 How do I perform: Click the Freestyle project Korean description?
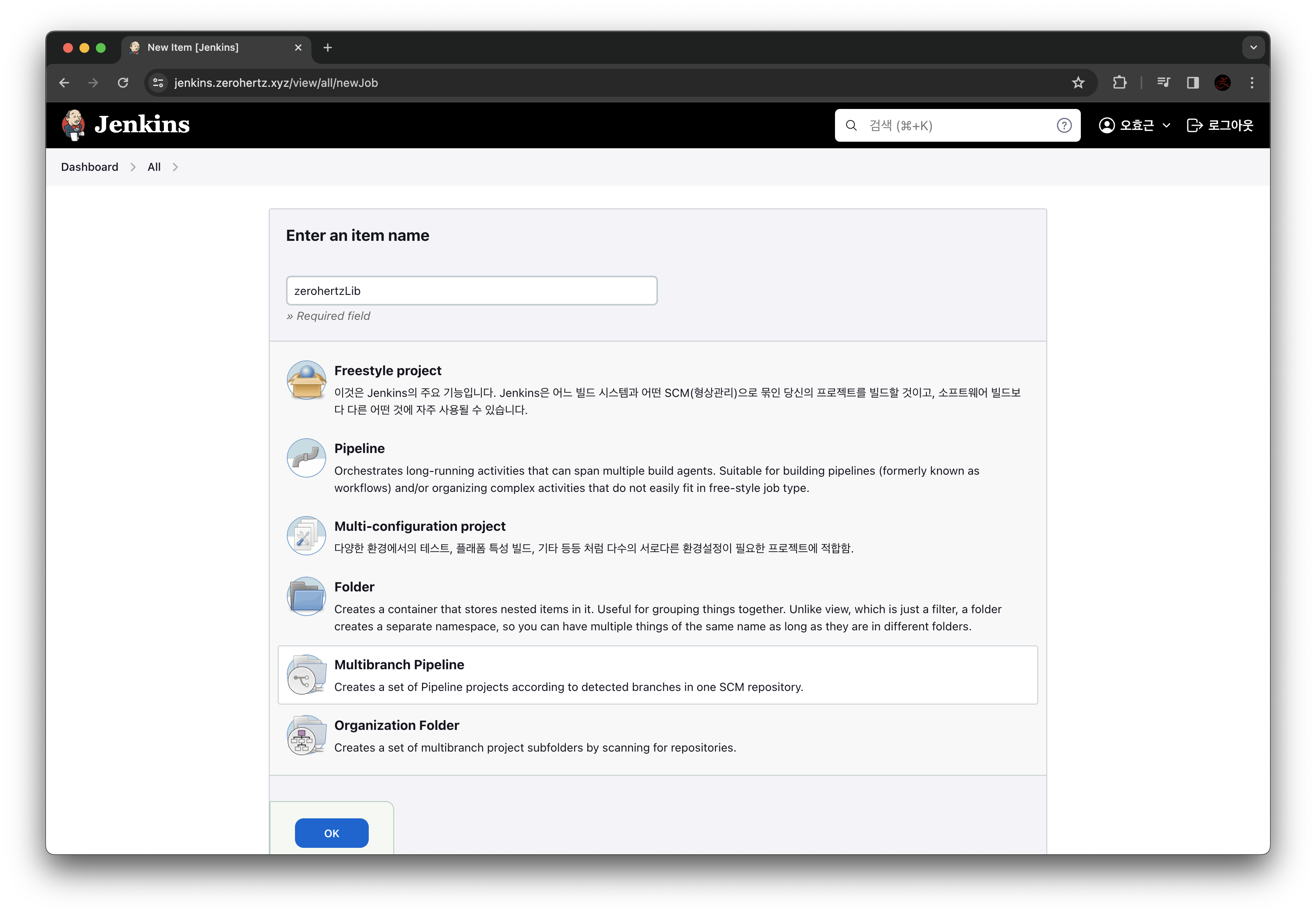point(678,401)
